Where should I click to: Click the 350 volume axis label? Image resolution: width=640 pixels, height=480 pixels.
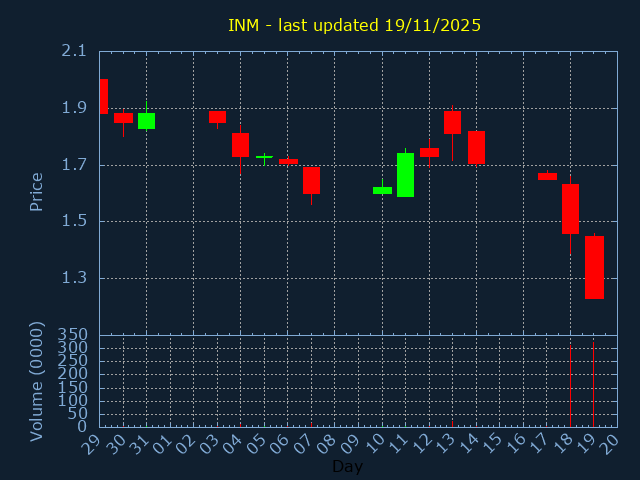[x=73, y=335]
